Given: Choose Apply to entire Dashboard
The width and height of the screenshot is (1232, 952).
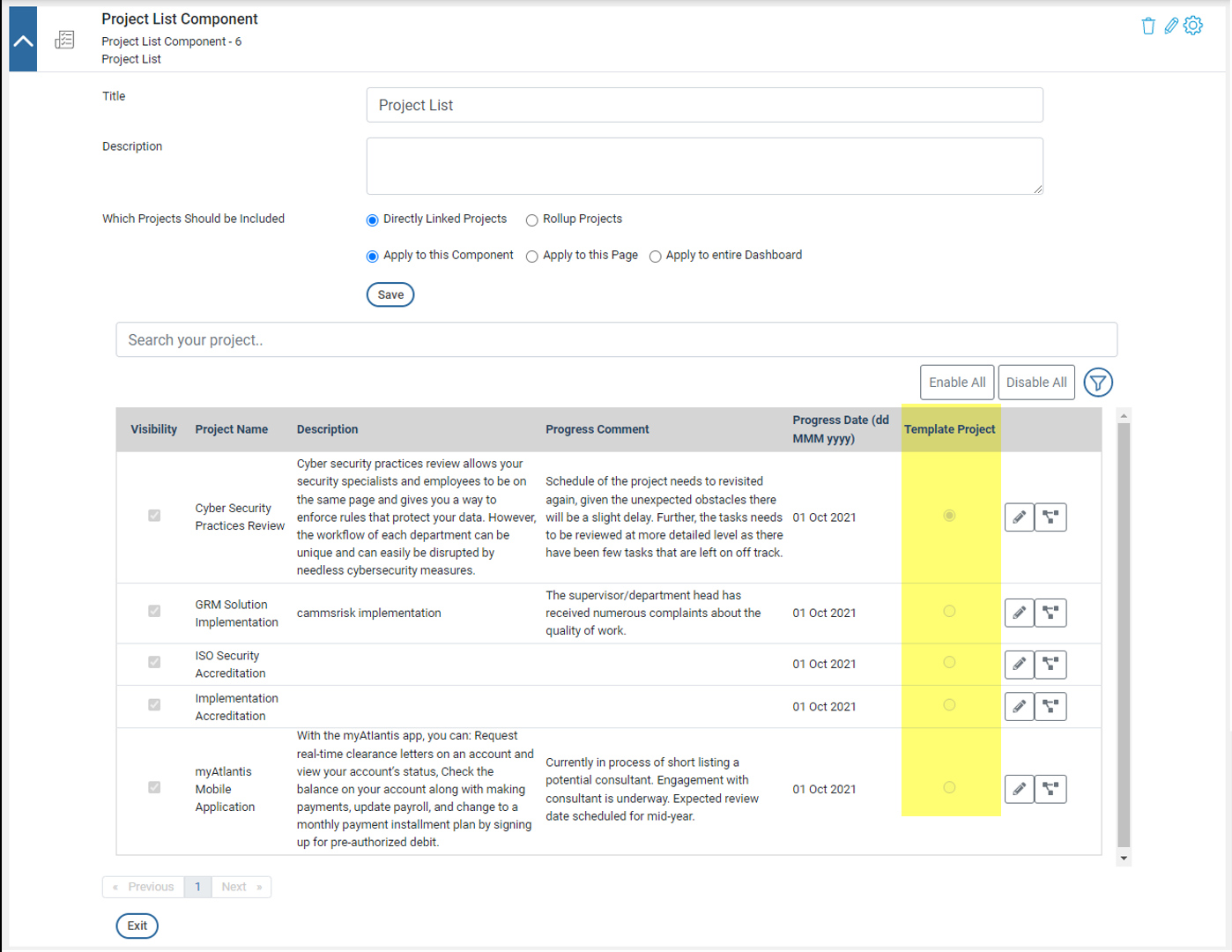Looking at the screenshot, I should (x=655, y=257).
